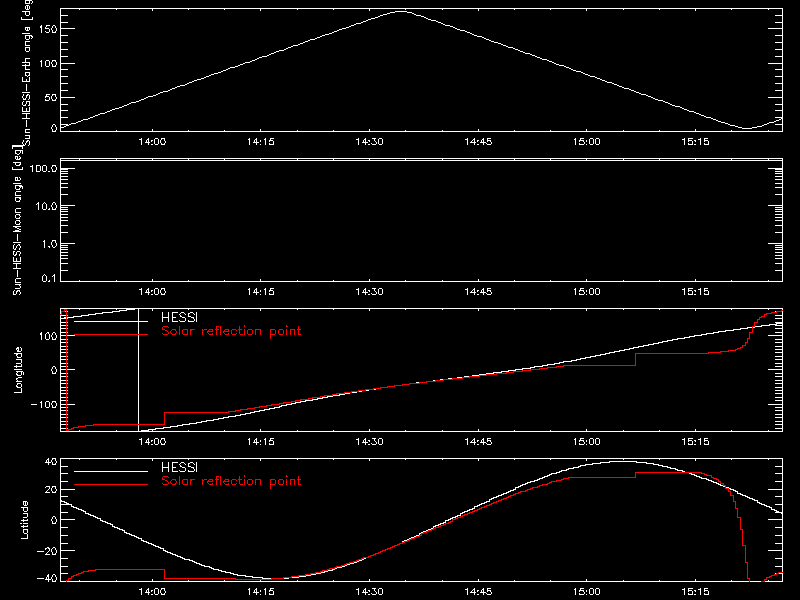Click the Sun-HESSI-Earth angle axis title
This screenshot has height=600, width=800.
point(27,73)
